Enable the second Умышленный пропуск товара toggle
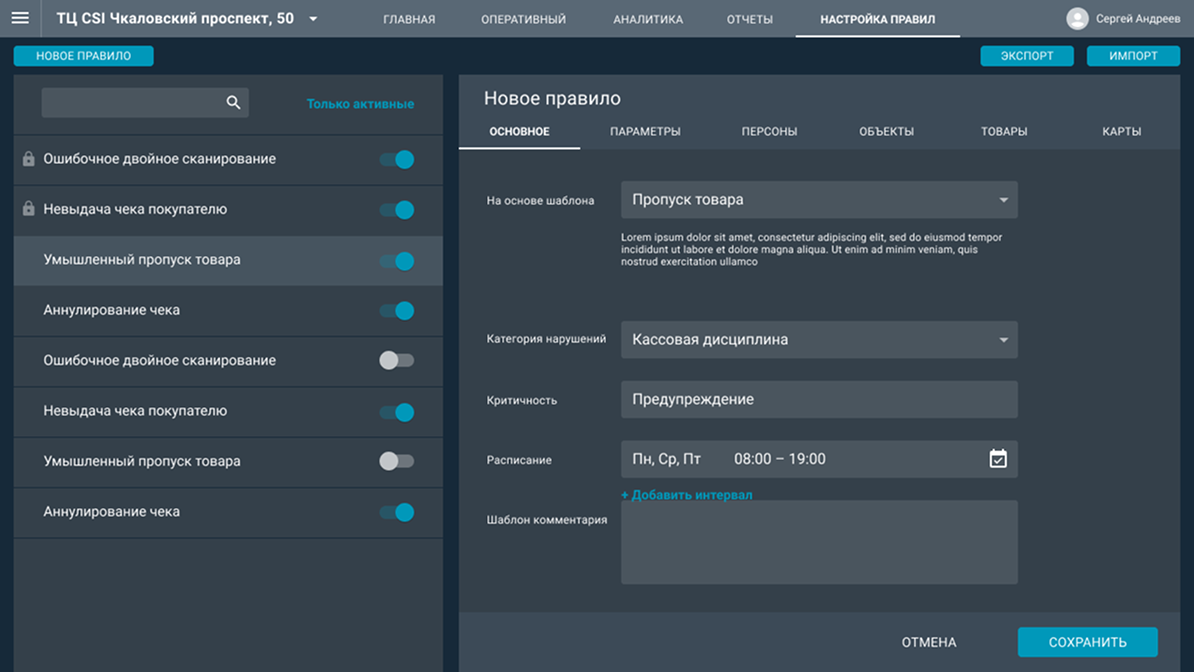 pos(397,461)
